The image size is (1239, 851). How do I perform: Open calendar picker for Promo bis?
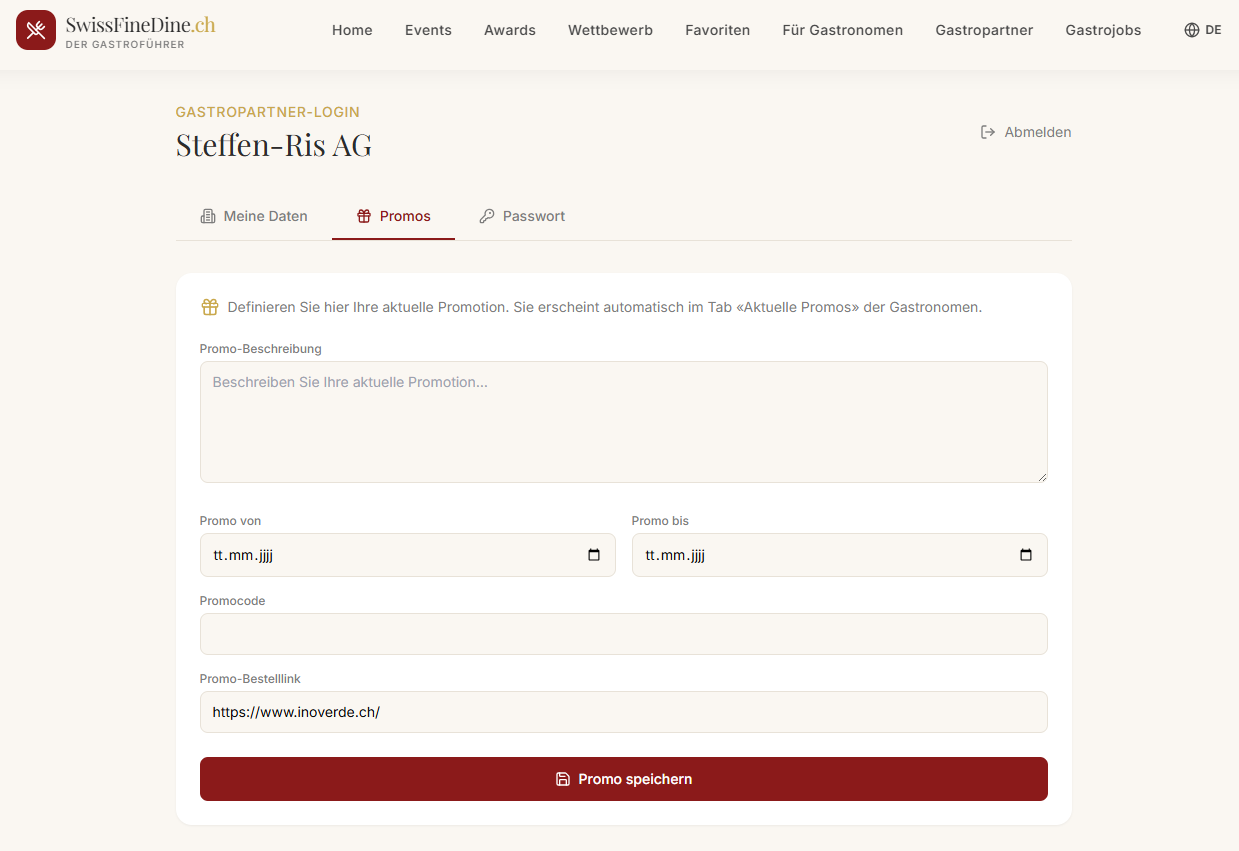pos(1026,555)
